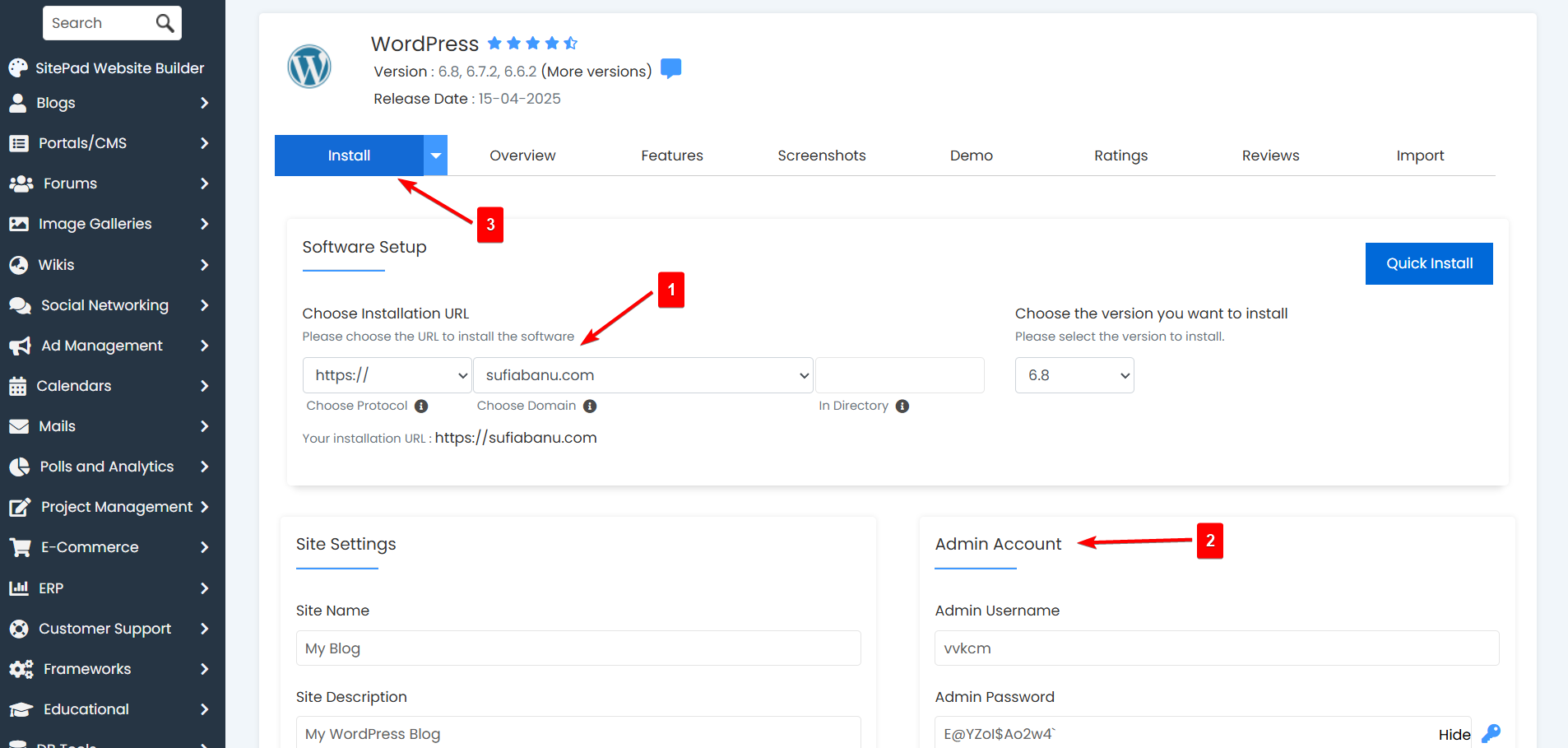Click the Customer Support lifebuoy icon

[x=19, y=629]
